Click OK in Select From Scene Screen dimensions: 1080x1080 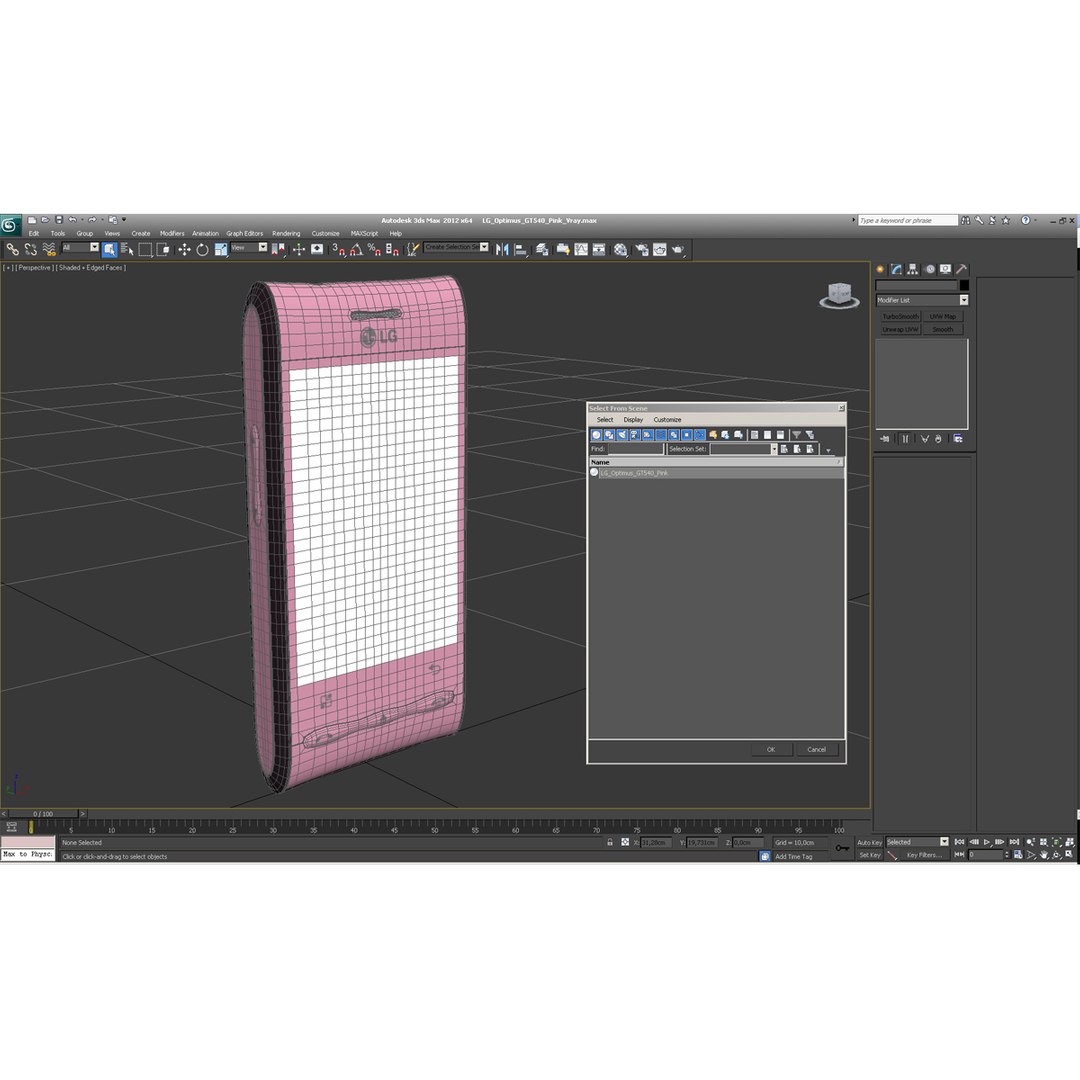click(x=771, y=749)
